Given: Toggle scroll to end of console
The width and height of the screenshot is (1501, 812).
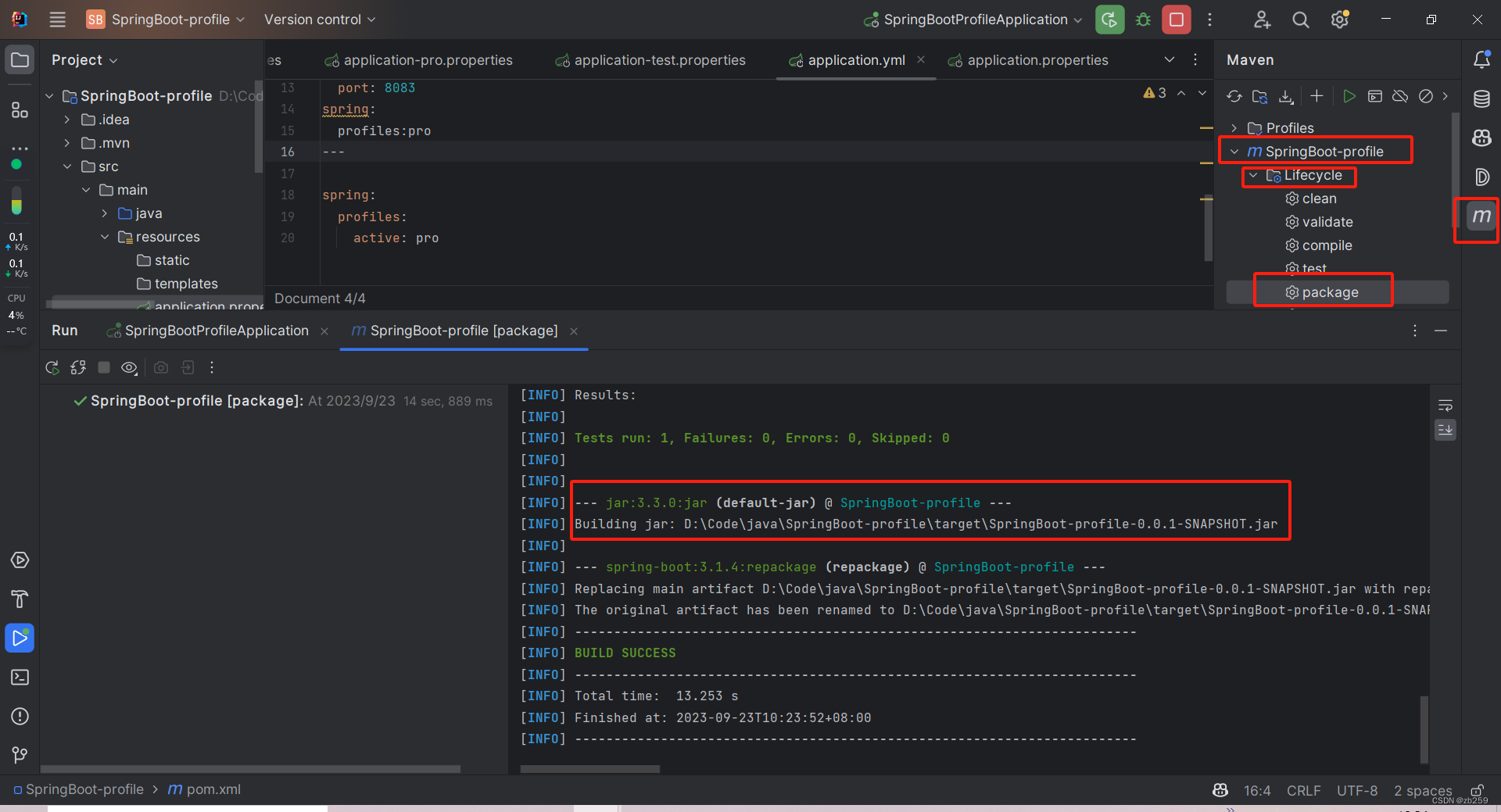Looking at the screenshot, I should point(1445,430).
